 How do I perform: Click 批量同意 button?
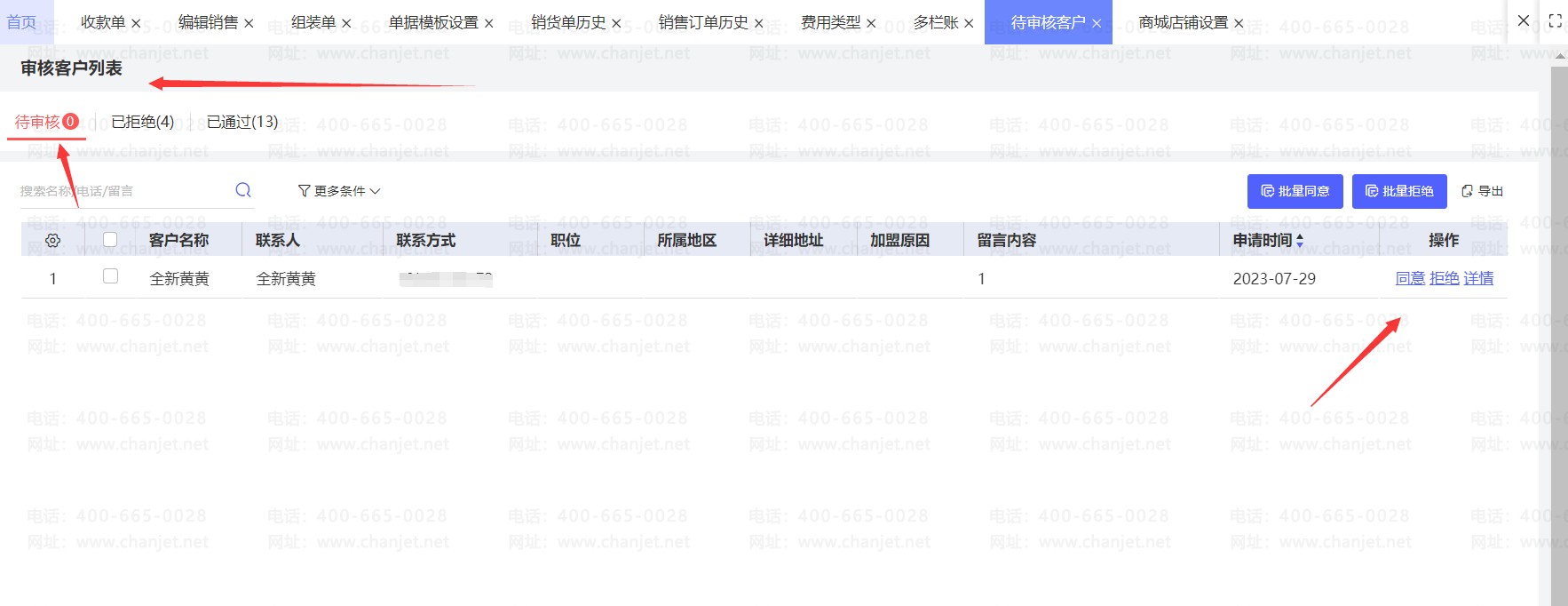point(1295,191)
